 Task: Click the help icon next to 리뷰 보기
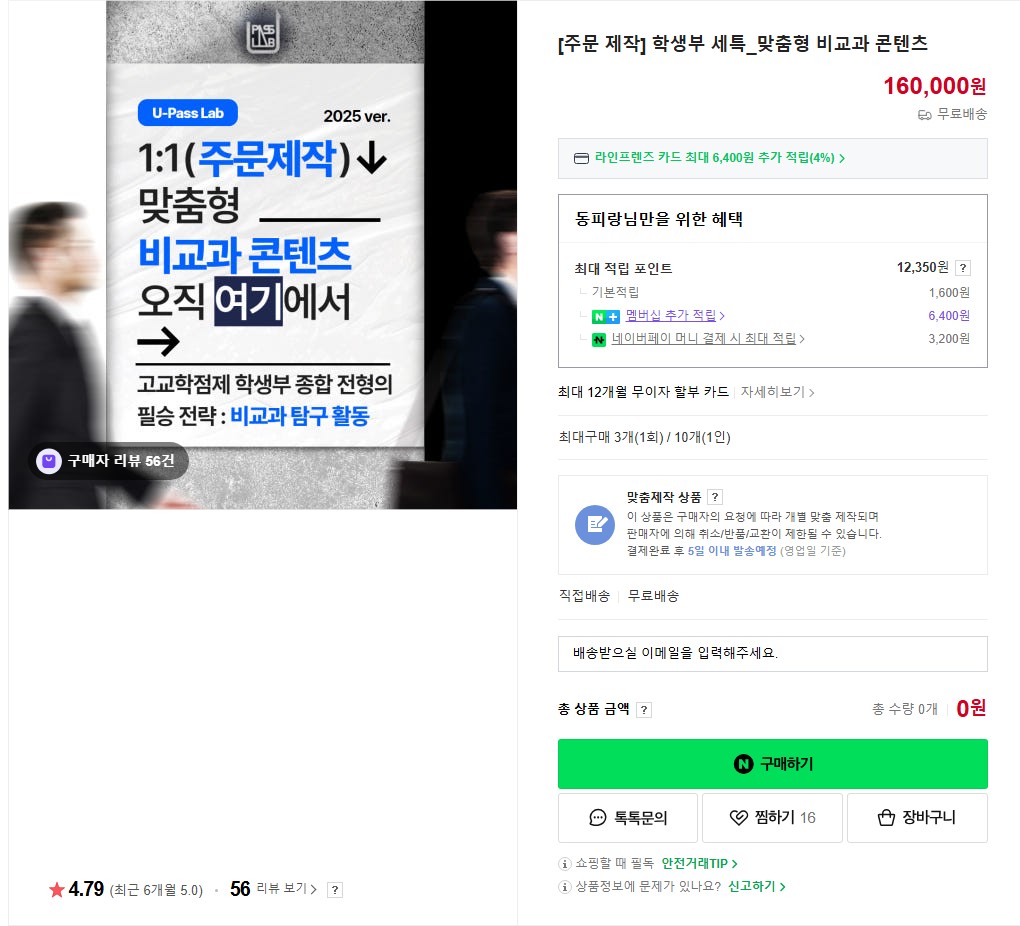334,890
